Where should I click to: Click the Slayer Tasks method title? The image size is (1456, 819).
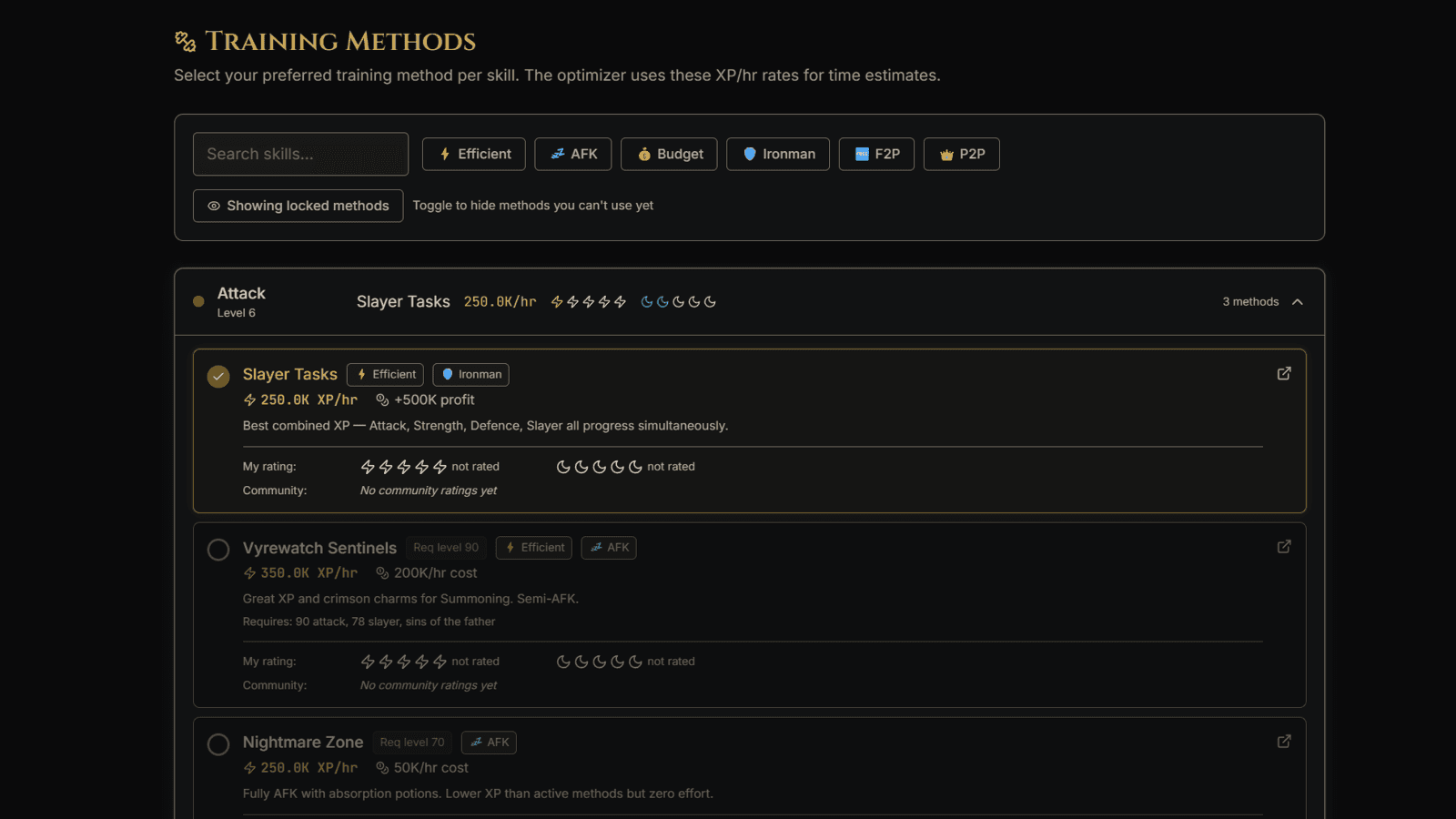click(x=289, y=374)
